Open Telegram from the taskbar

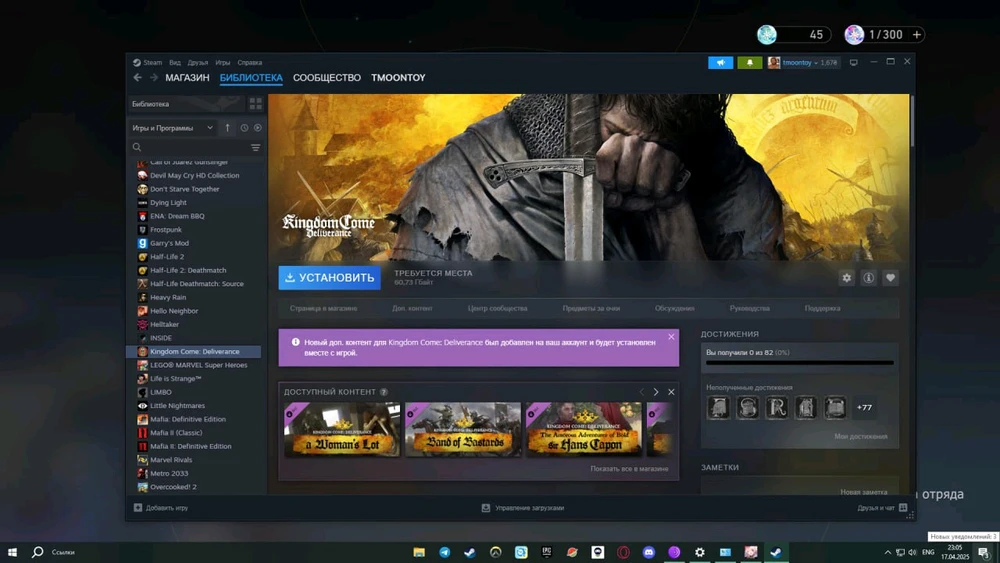coord(445,552)
